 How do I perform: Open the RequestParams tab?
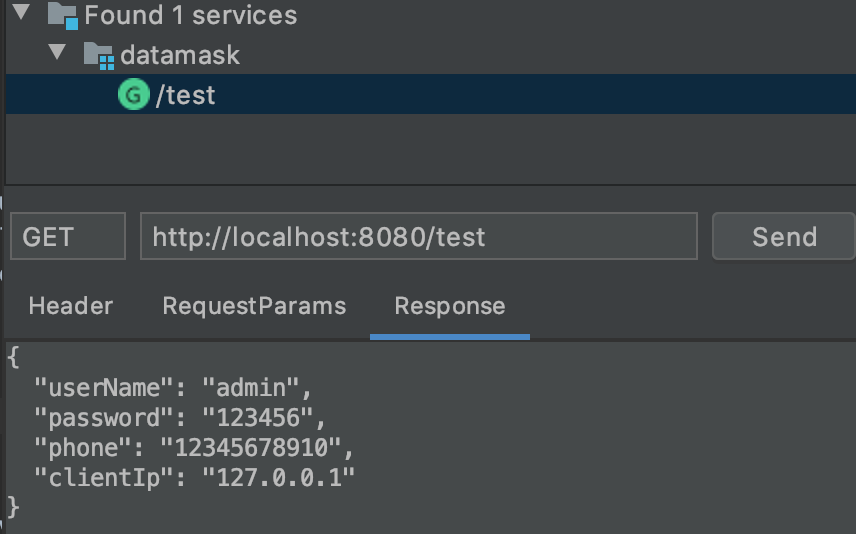tap(254, 306)
